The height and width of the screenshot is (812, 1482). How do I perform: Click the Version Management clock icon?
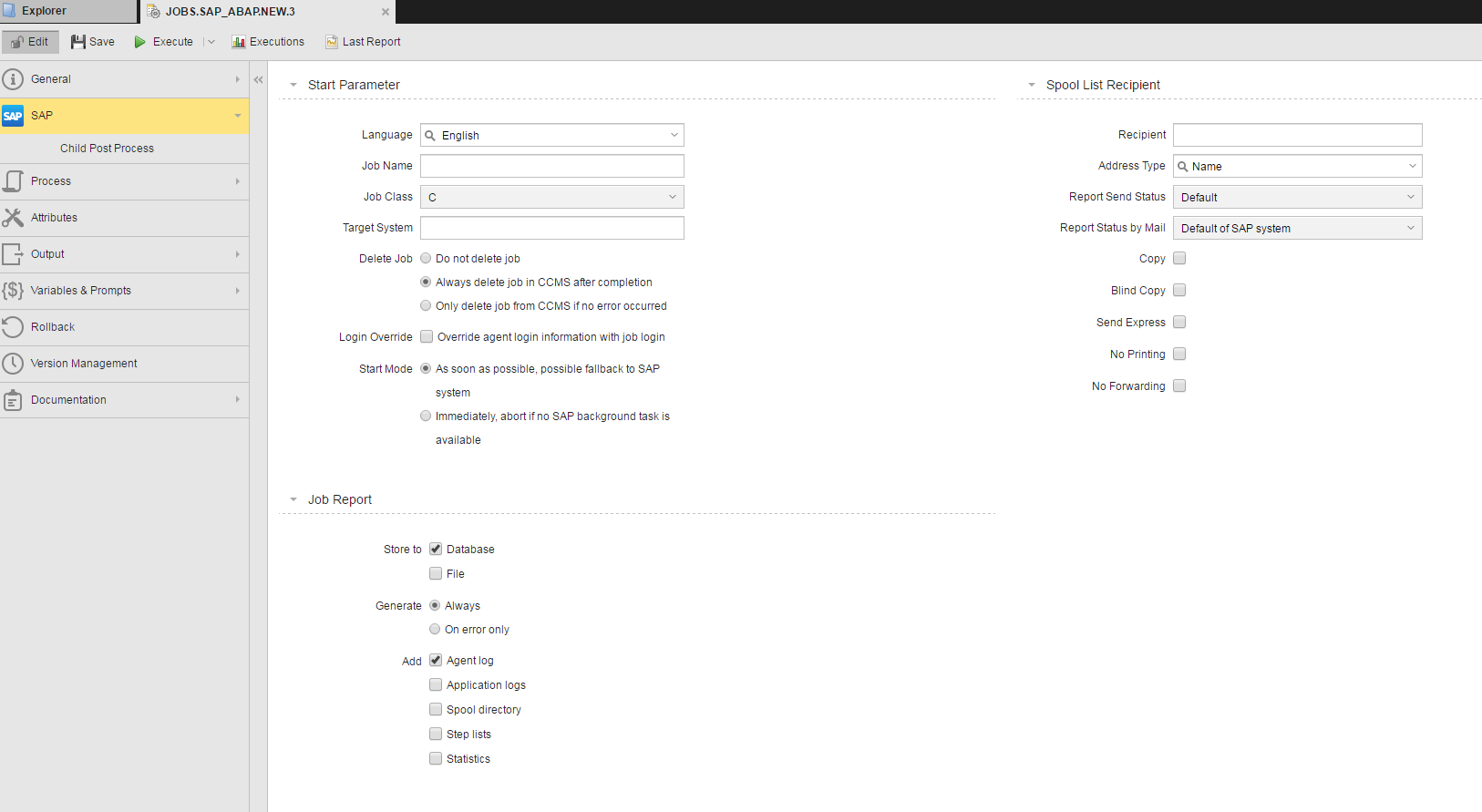(x=13, y=364)
